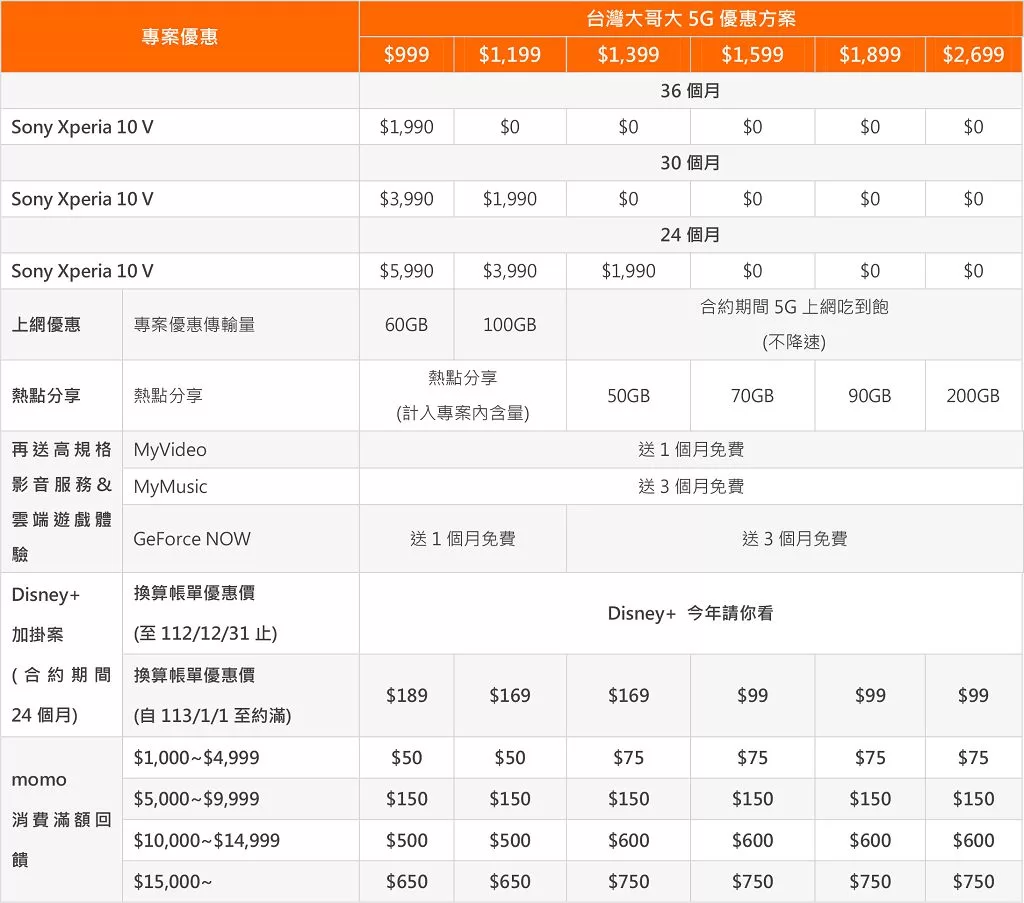Viewport: 1024px width, 903px height.
Task: Click the 專案優惠傳輸量 label
Action: click(194, 325)
